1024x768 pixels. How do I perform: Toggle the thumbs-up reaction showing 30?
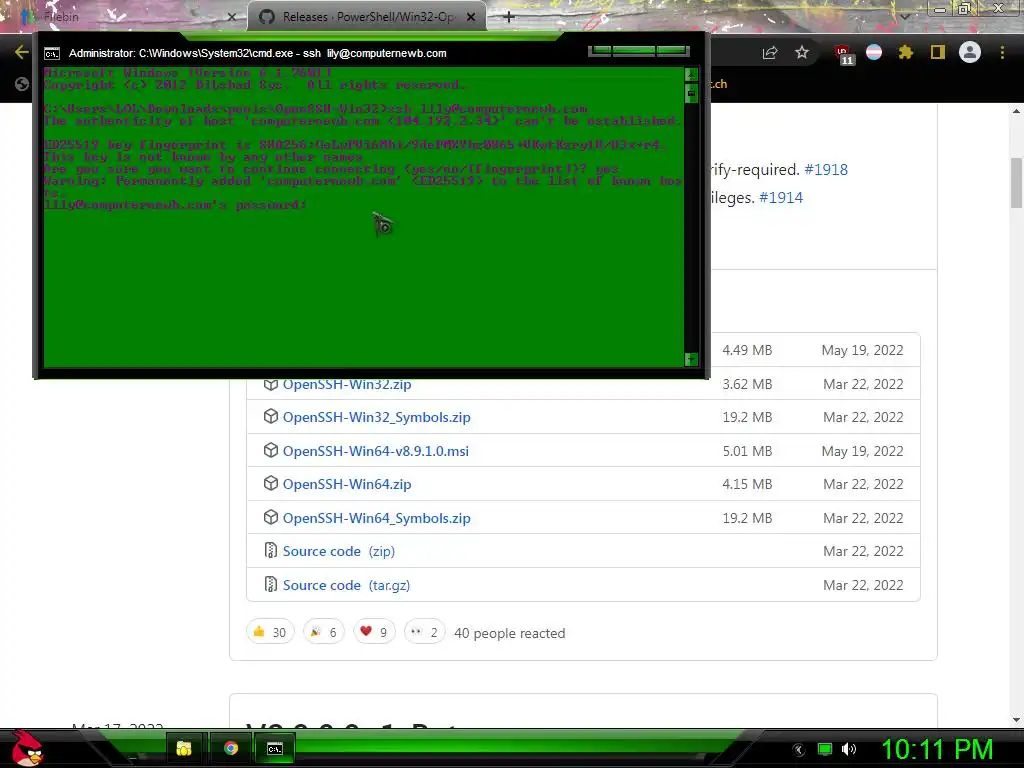click(x=270, y=632)
